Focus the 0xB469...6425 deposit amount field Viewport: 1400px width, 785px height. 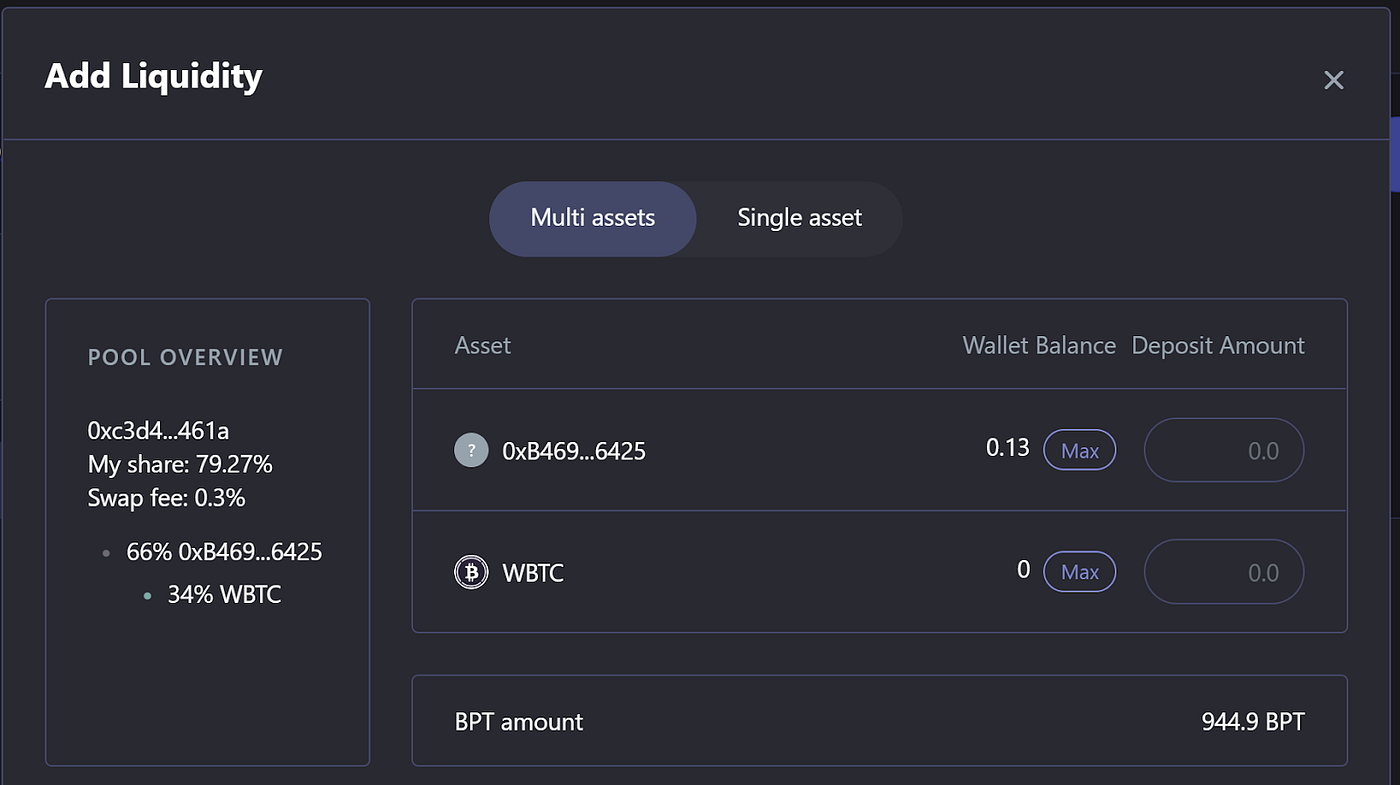click(x=1223, y=450)
